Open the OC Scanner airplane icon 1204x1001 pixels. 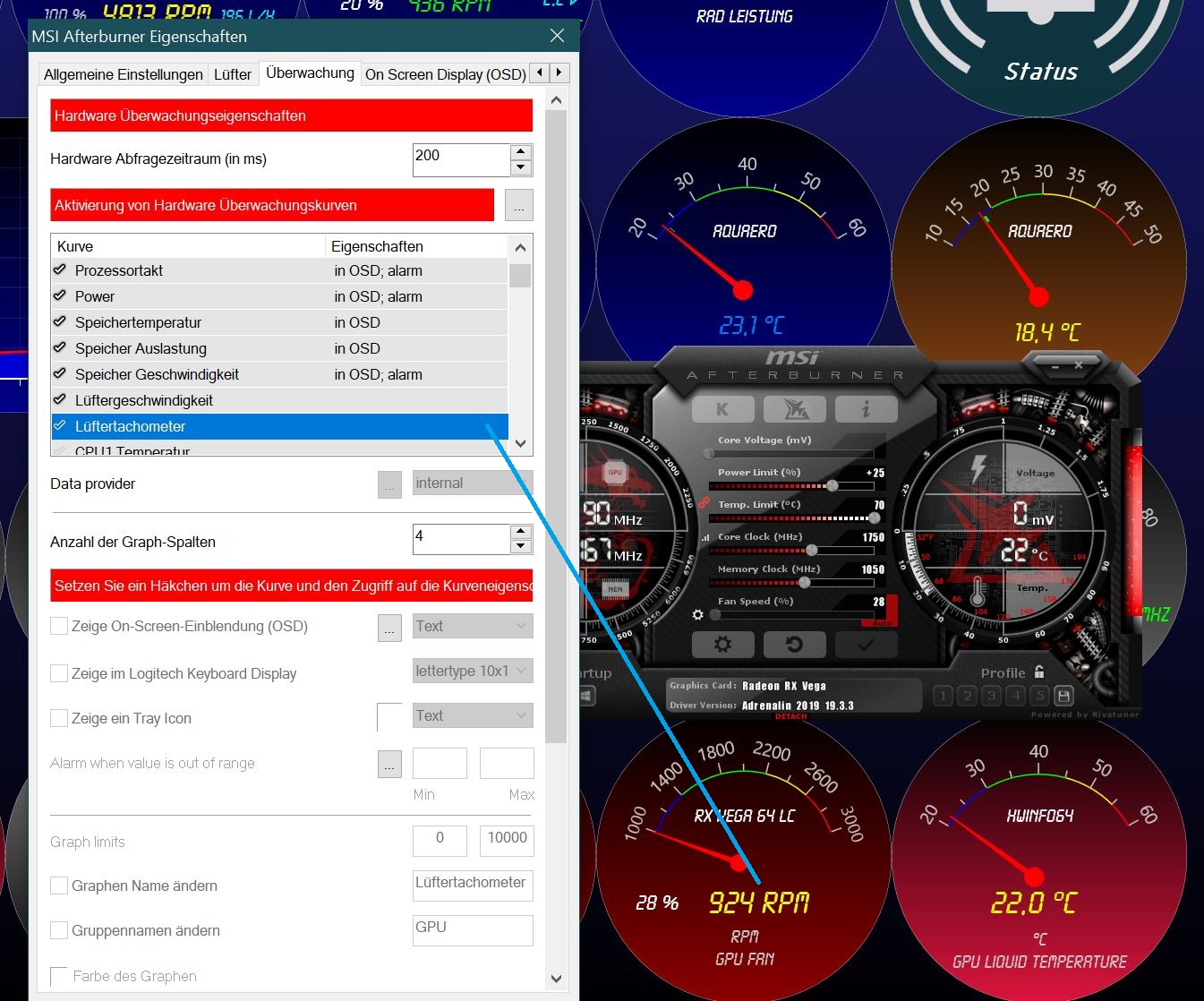(795, 409)
